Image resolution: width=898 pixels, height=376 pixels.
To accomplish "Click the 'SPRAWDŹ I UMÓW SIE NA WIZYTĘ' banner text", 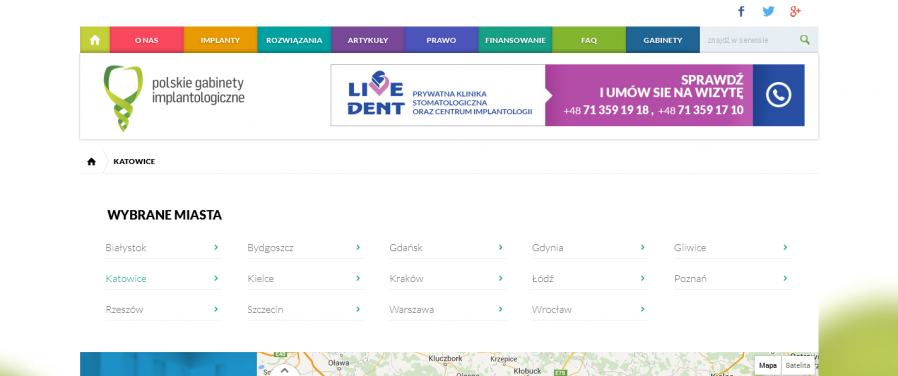I will 671,86.
